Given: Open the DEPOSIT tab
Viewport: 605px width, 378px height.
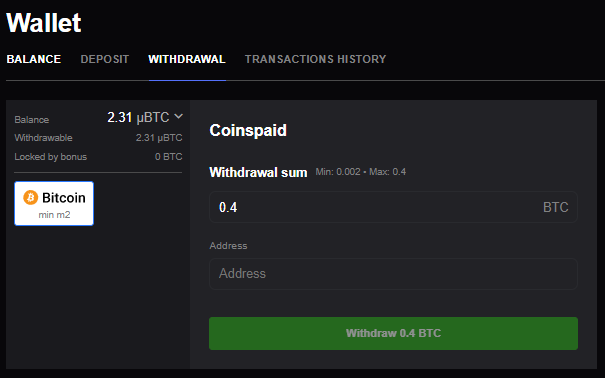Looking at the screenshot, I should pyautogui.click(x=105, y=59).
